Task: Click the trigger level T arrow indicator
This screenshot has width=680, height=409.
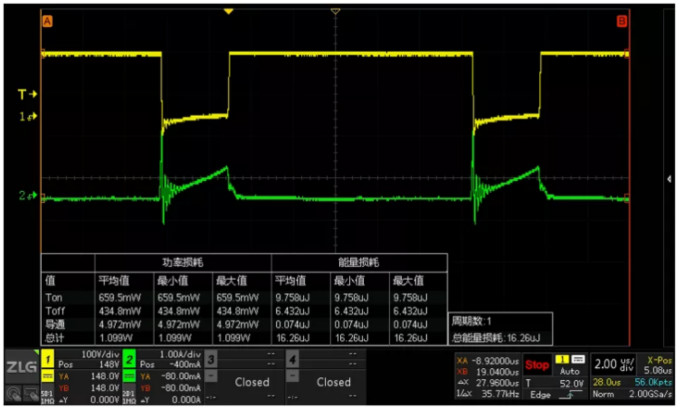Action: tap(27, 94)
